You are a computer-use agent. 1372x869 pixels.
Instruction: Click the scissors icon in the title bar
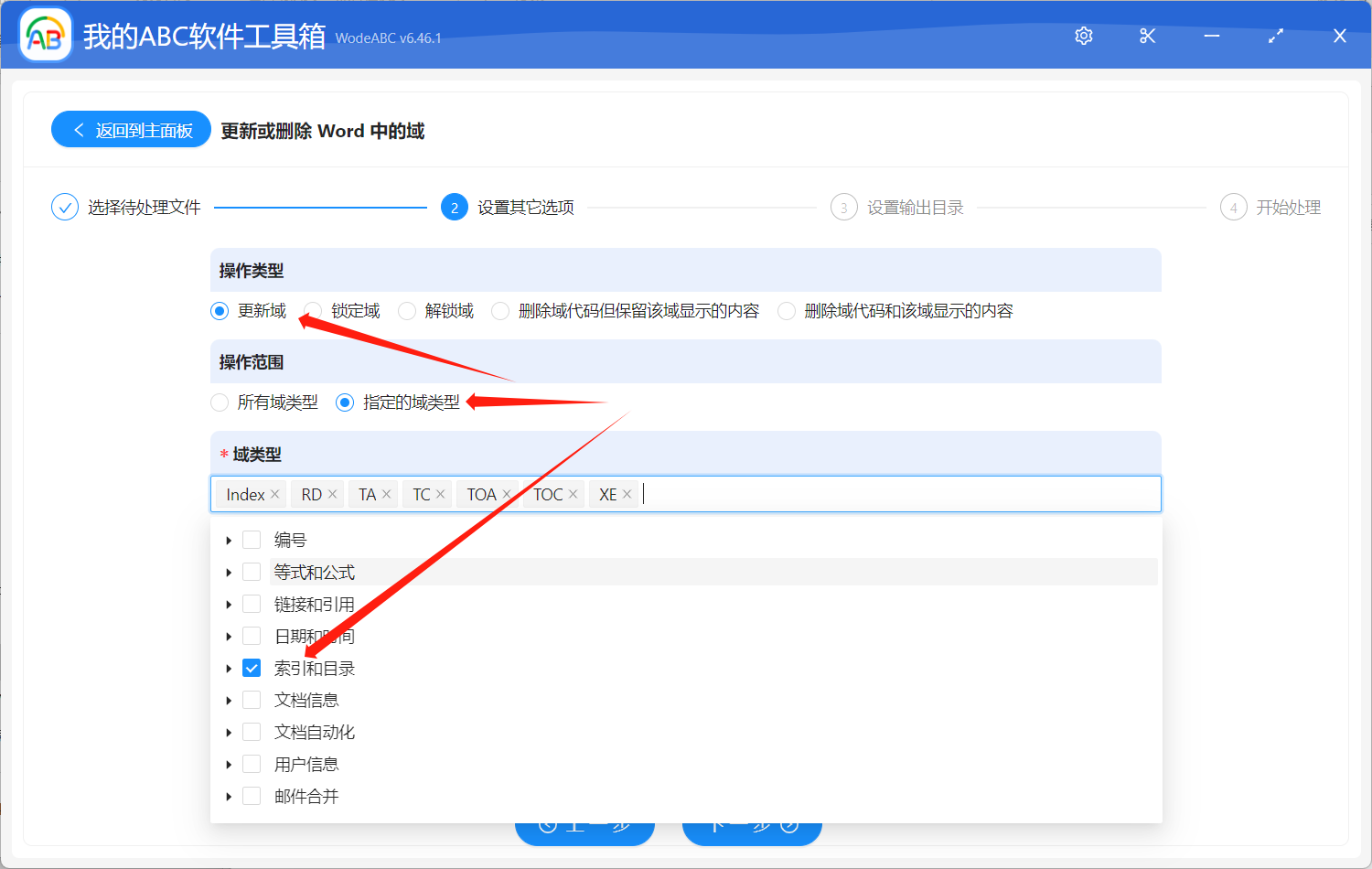pyautogui.click(x=1147, y=36)
